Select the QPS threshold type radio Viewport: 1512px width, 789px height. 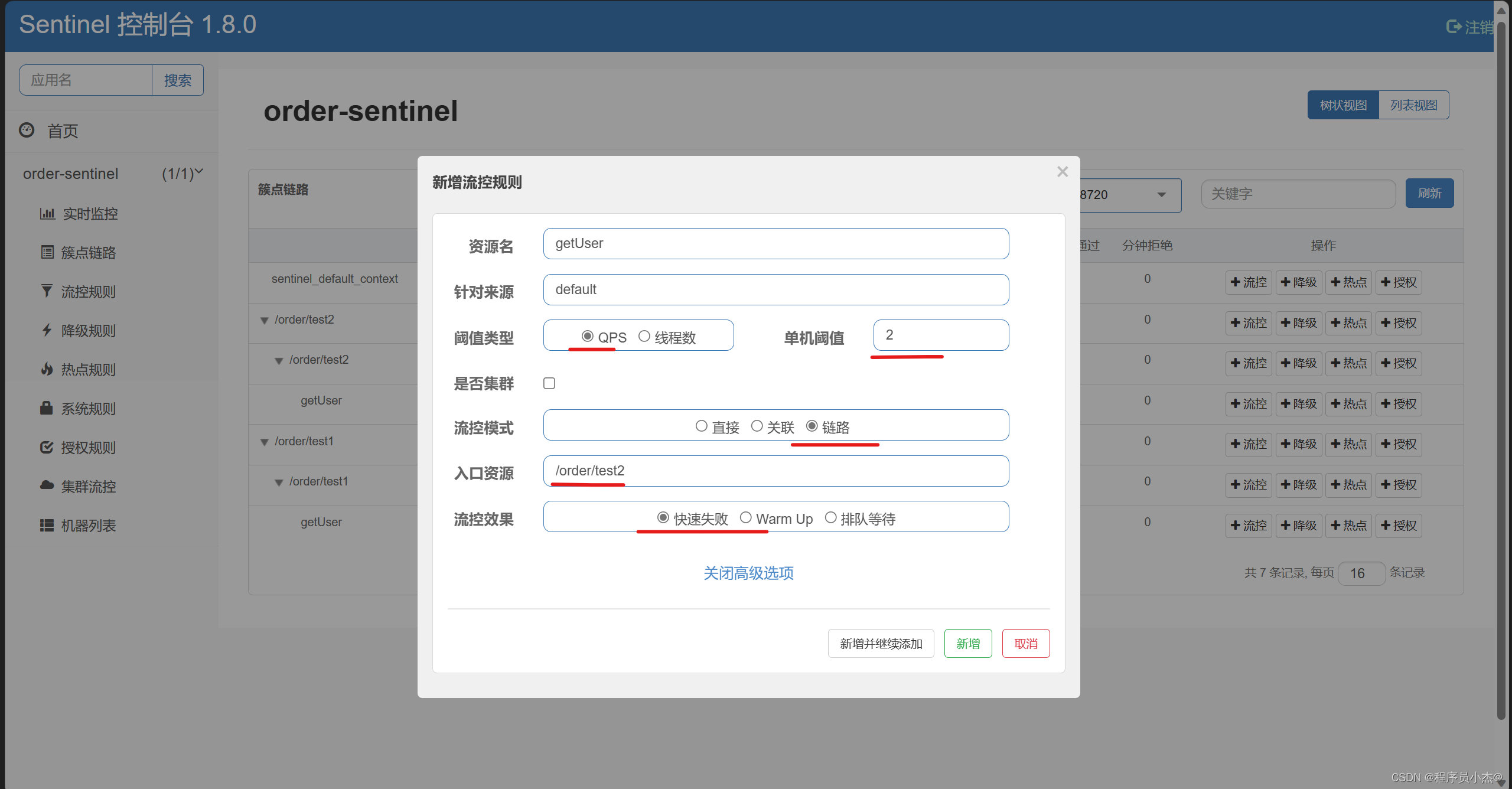click(x=588, y=336)
